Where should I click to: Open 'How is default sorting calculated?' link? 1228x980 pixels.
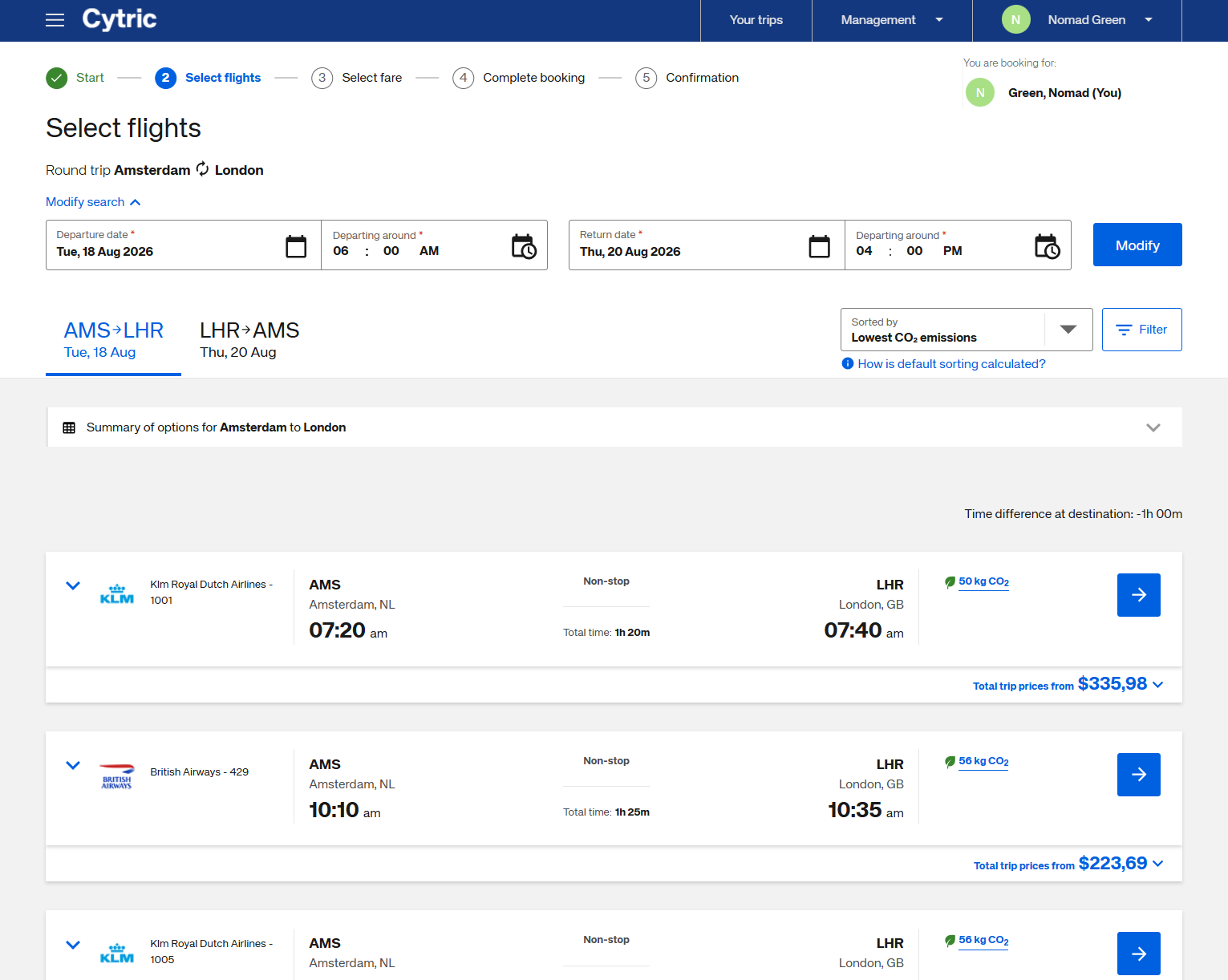(x=952, y=364)
